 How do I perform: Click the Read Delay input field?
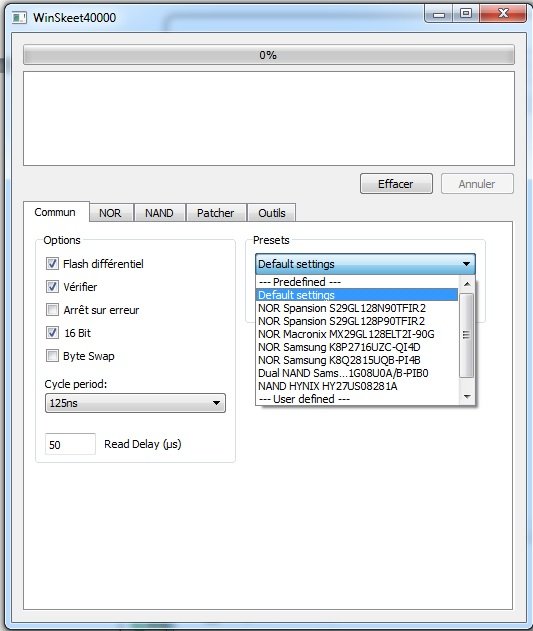coord(70,444)
